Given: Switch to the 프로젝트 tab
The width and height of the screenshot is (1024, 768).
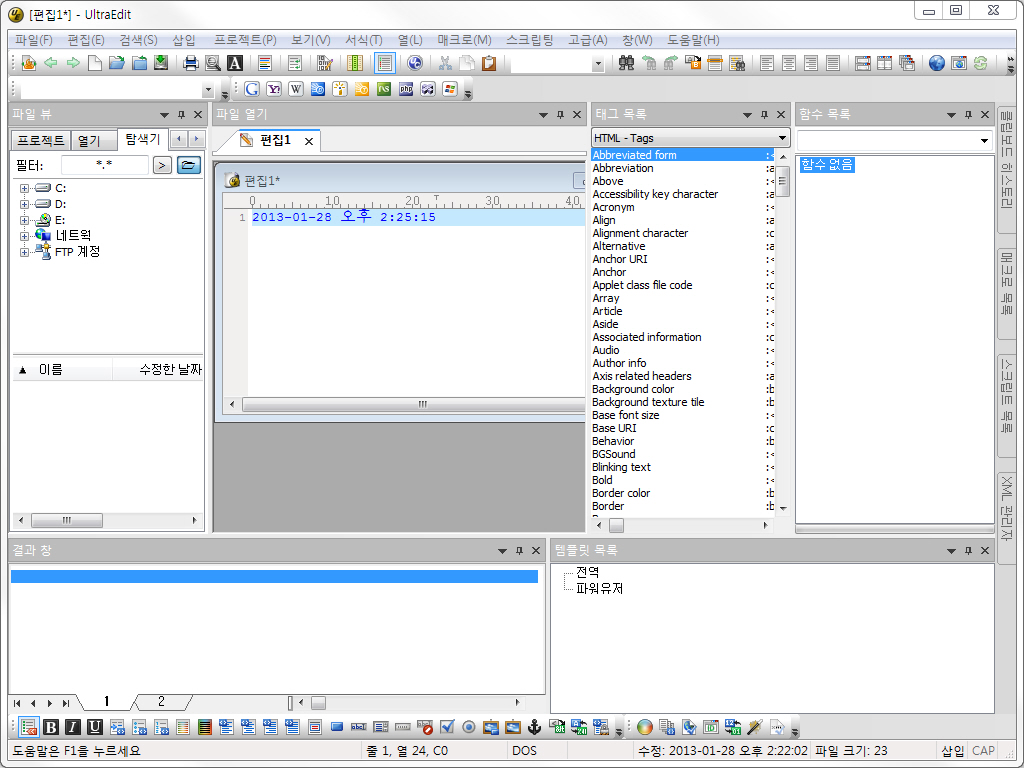Looking at the screenshot, I should tap(40, 140).
